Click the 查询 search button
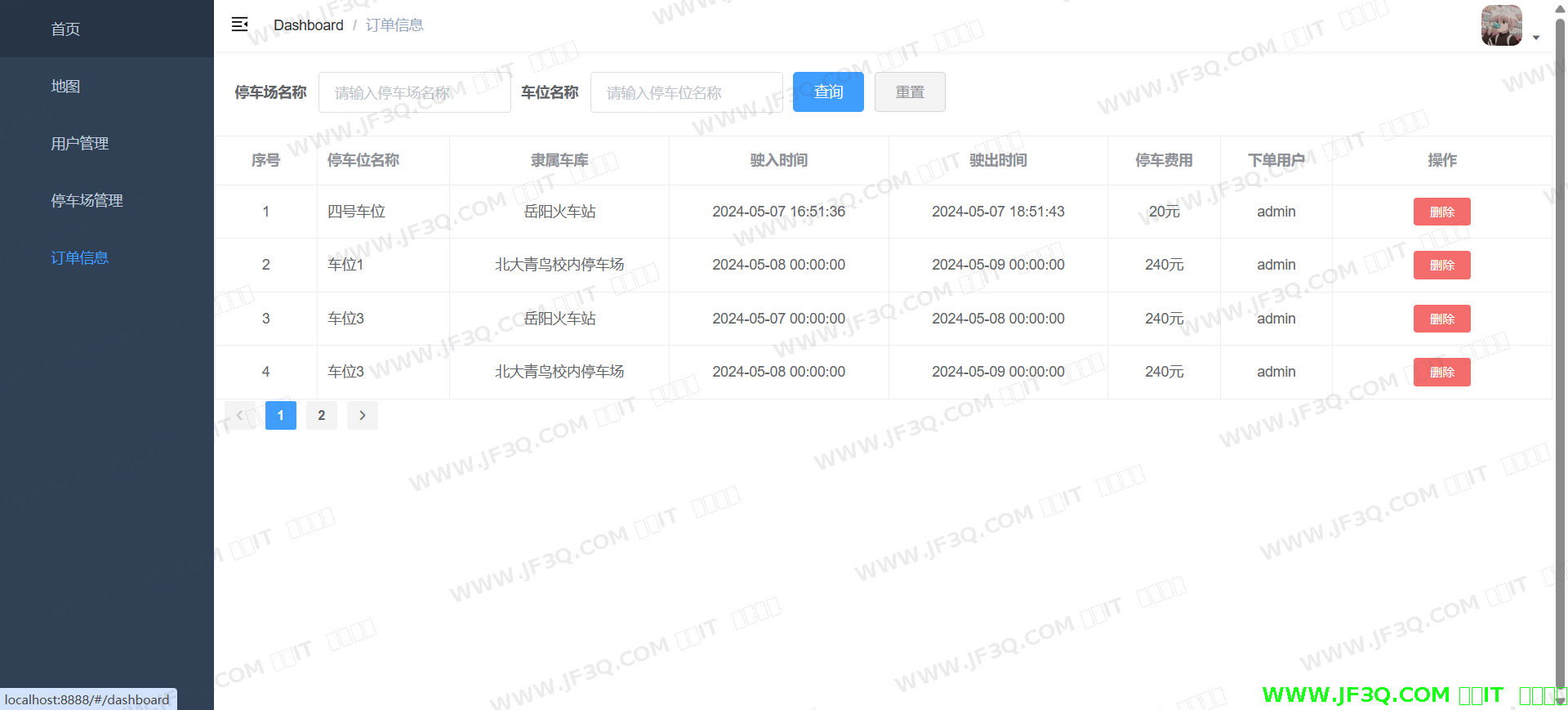The width and height of the screenshot is (1568, 710). 828,92
